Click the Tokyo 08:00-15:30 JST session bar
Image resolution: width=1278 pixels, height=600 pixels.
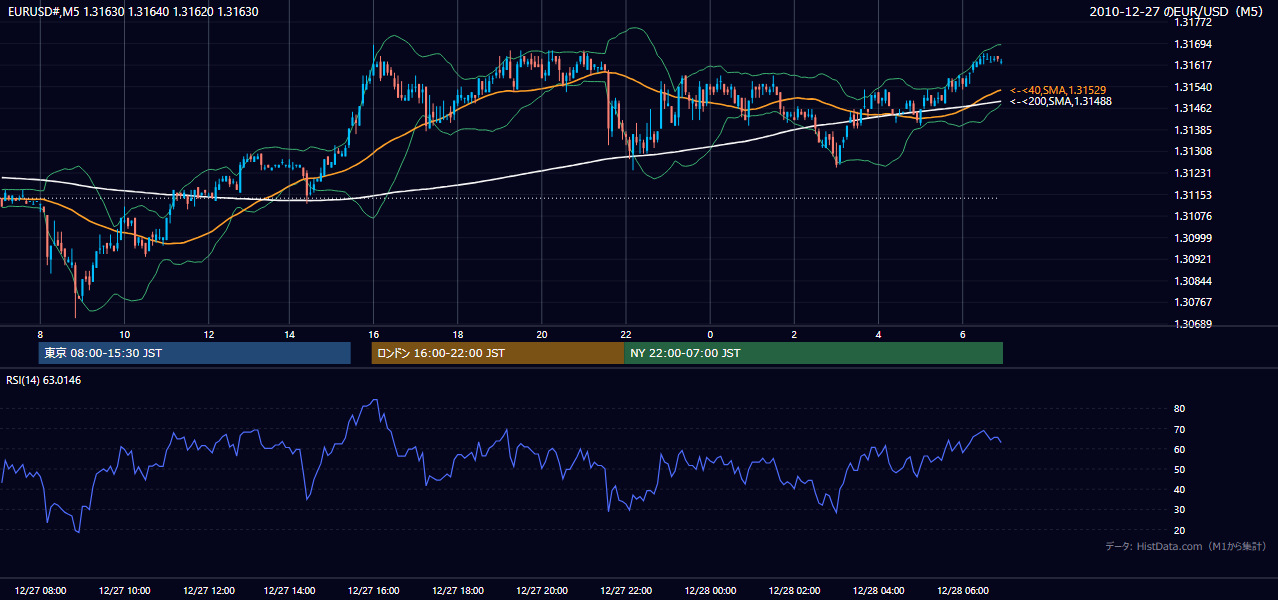195,353
